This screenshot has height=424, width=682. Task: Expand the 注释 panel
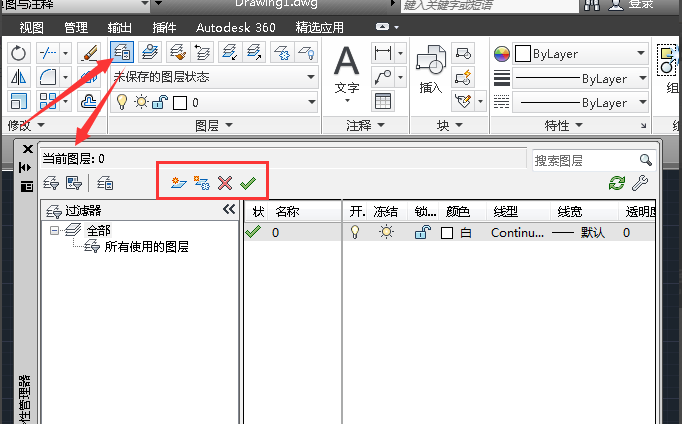click(x=365, y=126)
